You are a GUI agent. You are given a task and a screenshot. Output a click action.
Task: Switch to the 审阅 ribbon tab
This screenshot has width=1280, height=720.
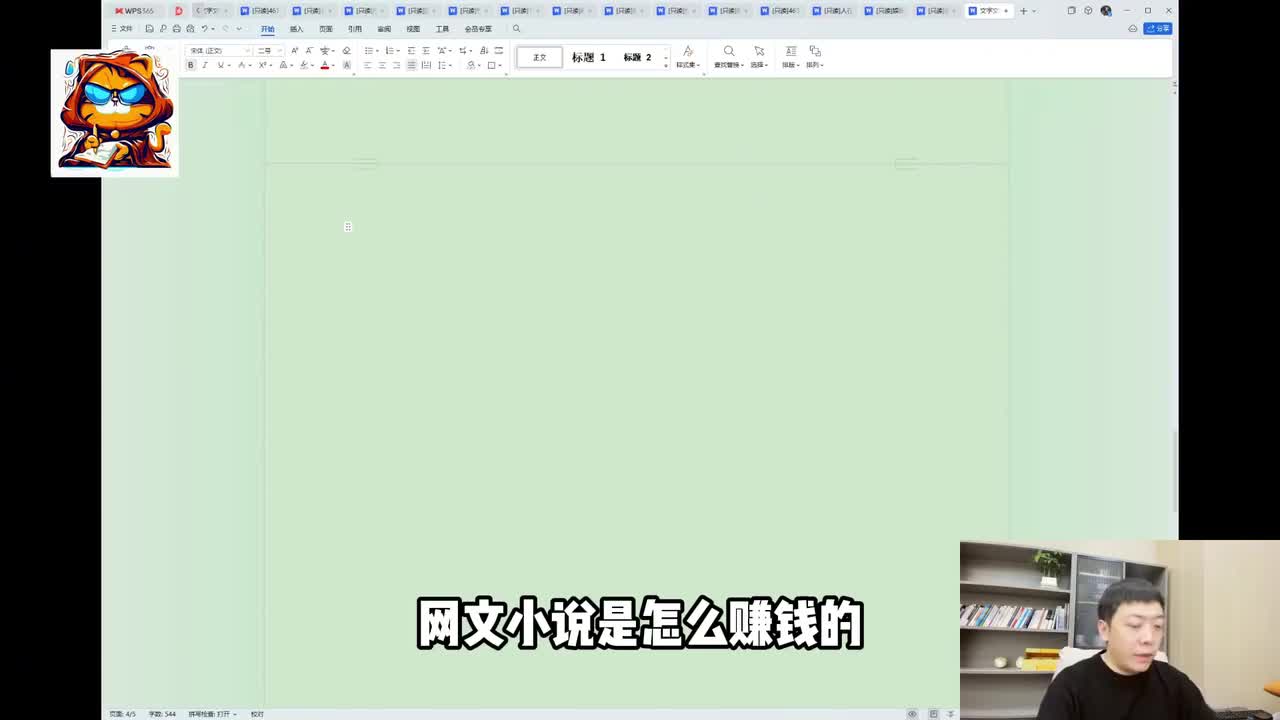[384, 29]
